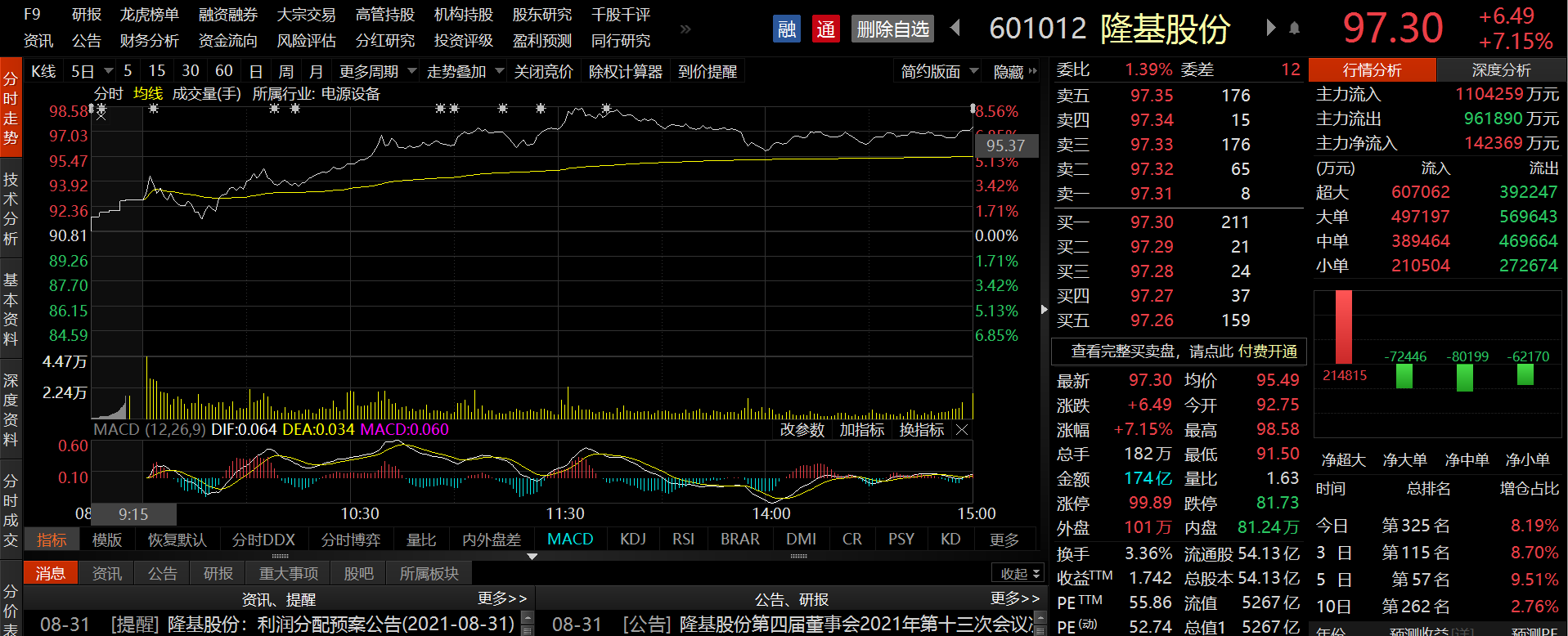Image resolution: width=1568 pixels, height=636 pixels.
Task: Open the 除权计算器 tool
Action: pos(626,72)
